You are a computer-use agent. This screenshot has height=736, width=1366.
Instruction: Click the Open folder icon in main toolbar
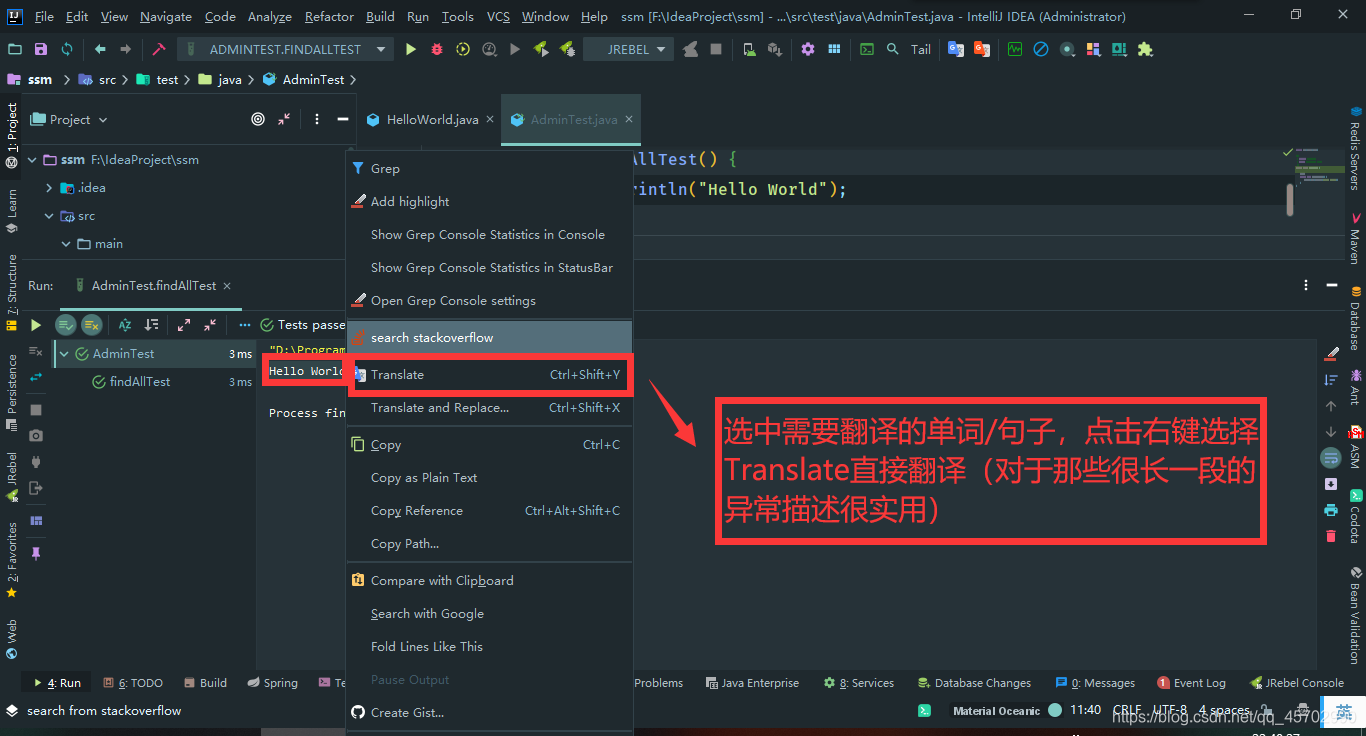pos(14,49)
